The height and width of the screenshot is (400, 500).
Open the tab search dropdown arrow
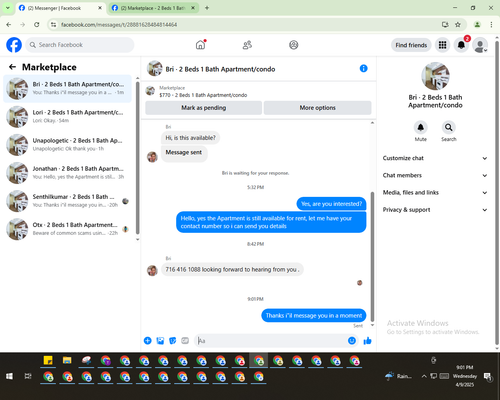pyautogui.click(x=8, y=8)
